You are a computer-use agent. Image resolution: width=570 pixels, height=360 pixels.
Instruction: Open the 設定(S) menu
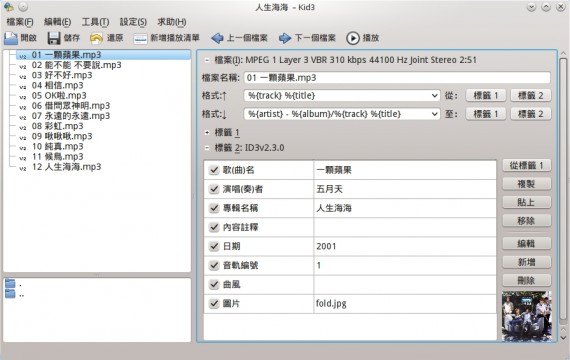[x=133, y=22]
